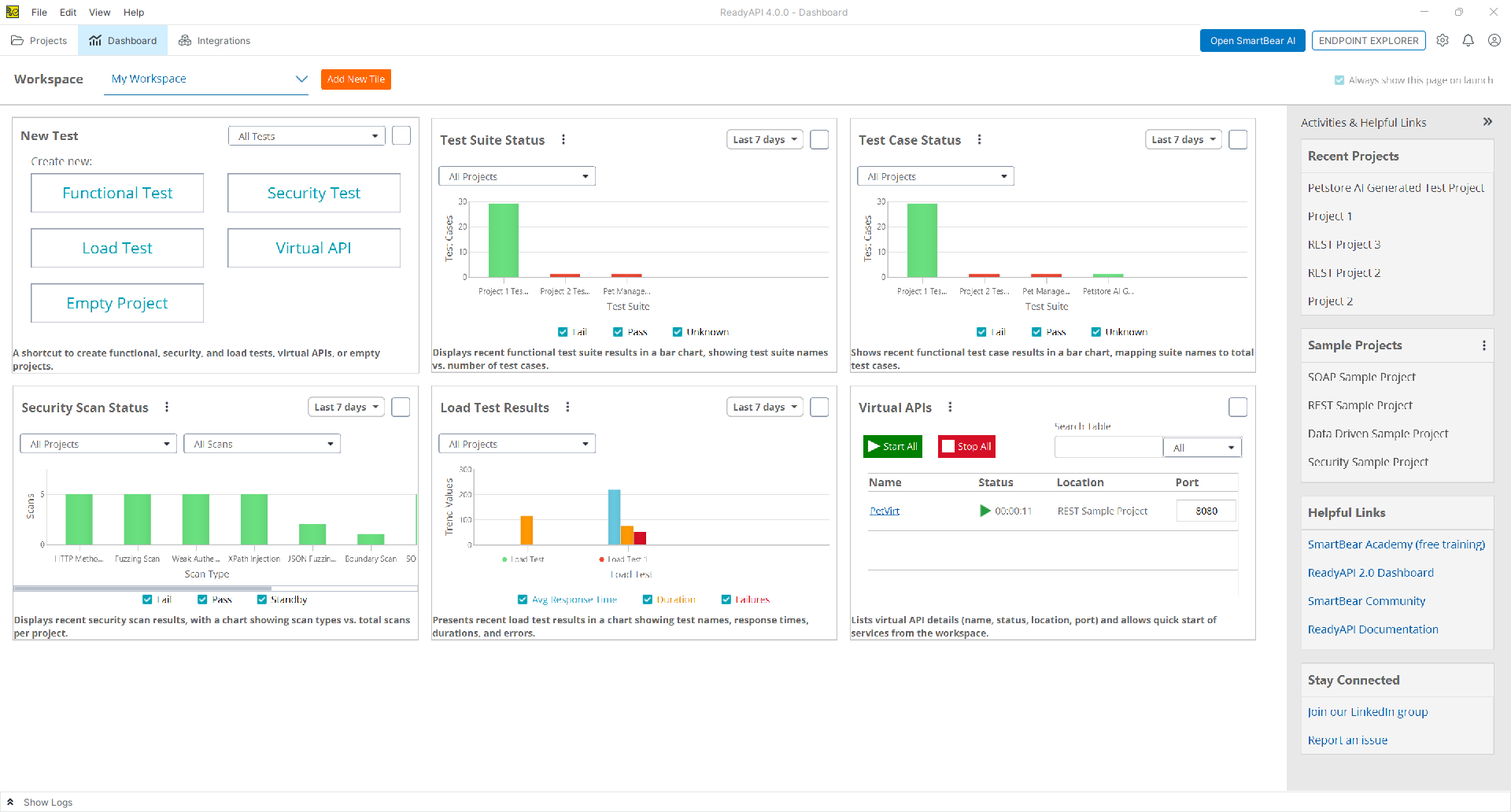Create a new Virtual API
The height and width of the screenshot is (812, 1511).
[x=314, y=248]
